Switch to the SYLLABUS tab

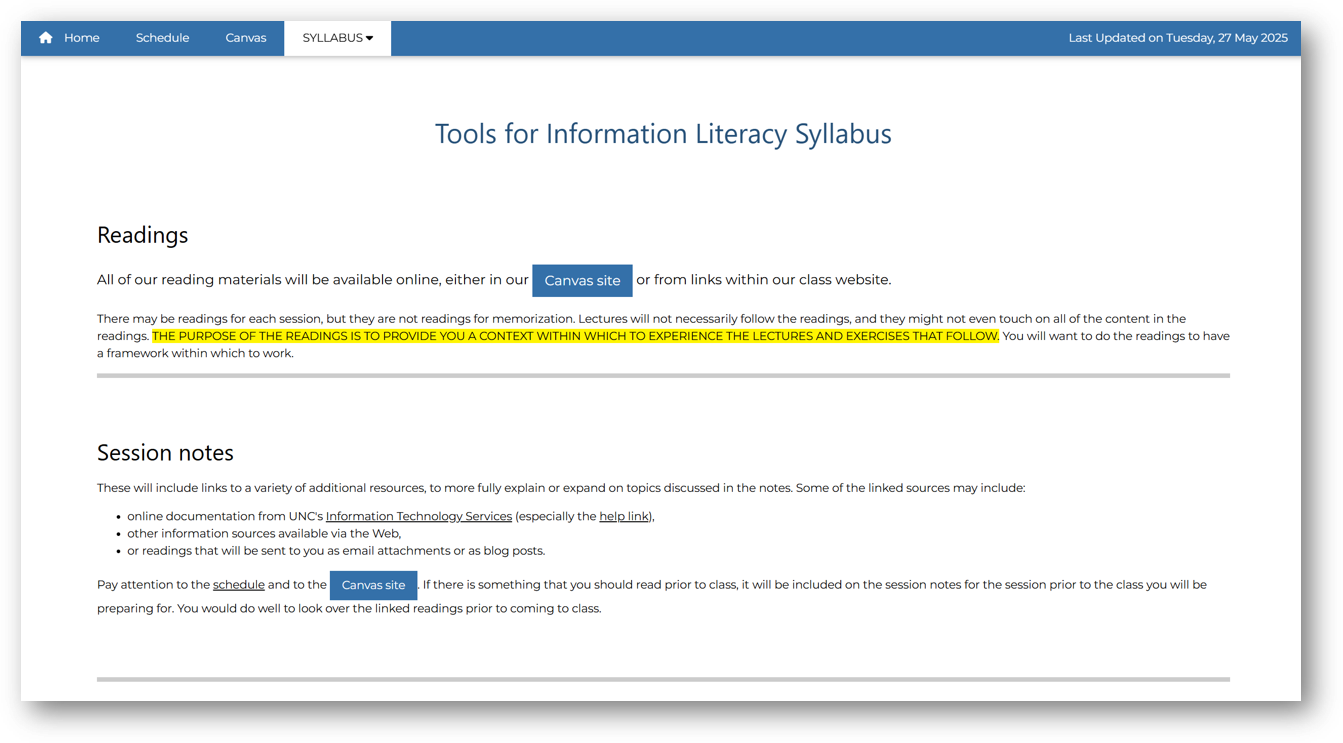(x=330, y=37)
